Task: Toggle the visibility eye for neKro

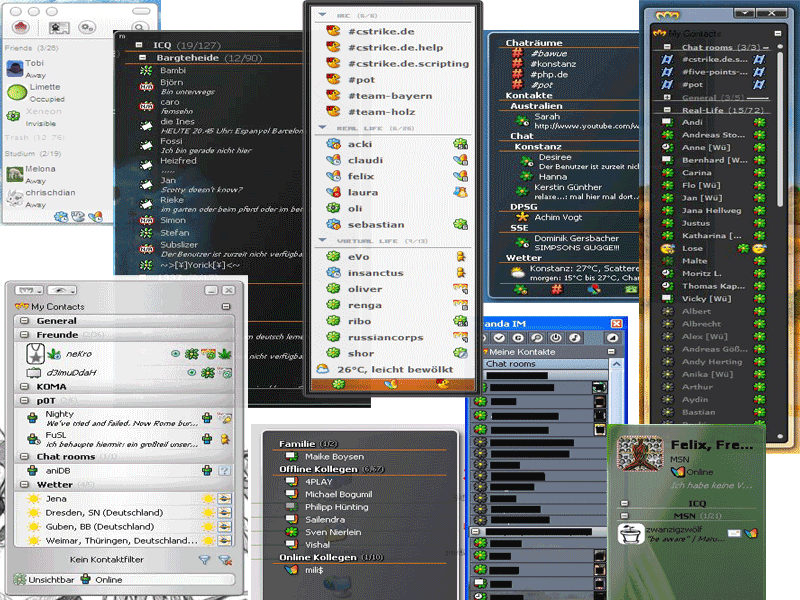Action: [175, 353]
